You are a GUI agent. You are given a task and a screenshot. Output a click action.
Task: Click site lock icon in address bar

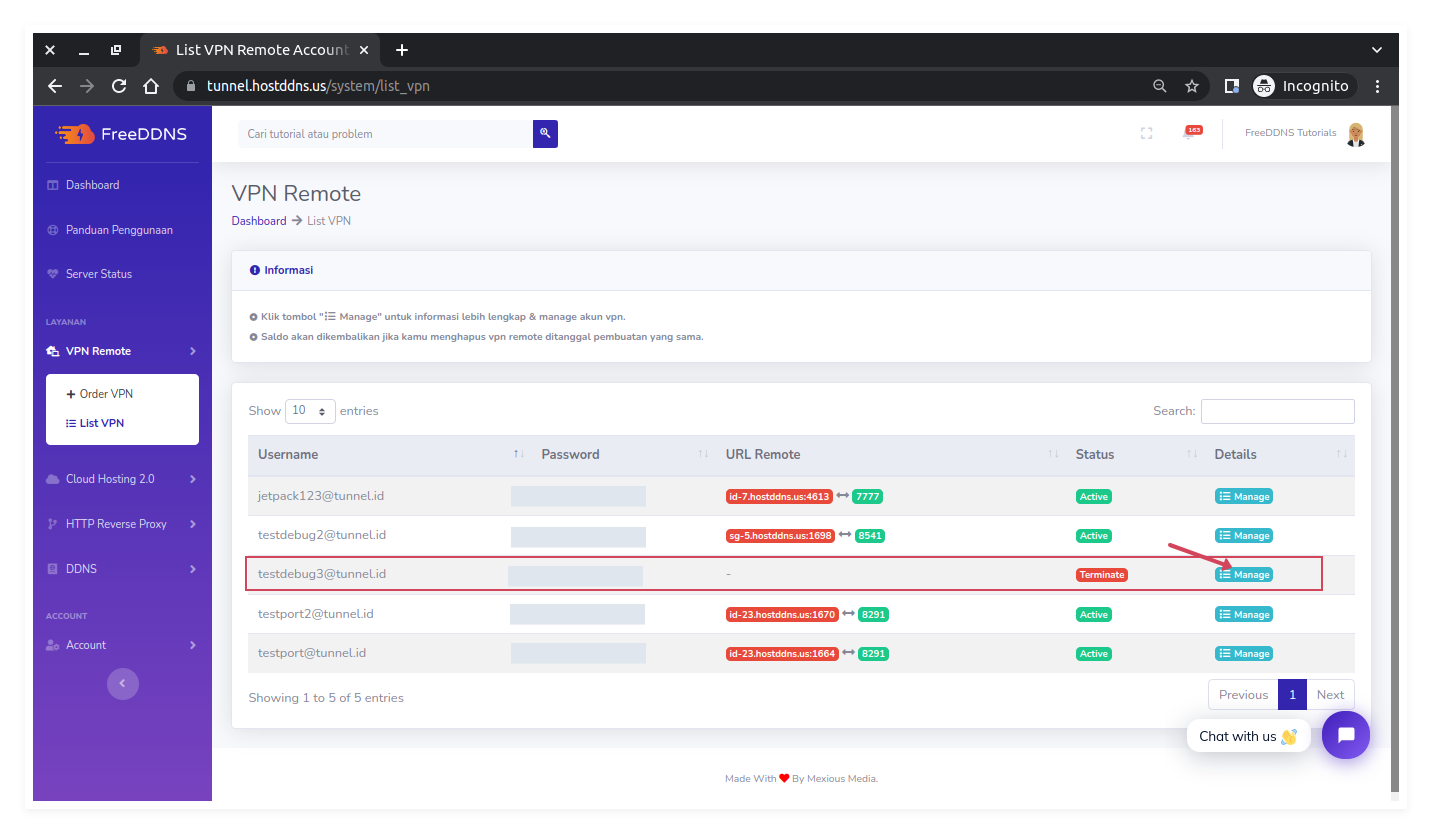(x=191, y=86)
